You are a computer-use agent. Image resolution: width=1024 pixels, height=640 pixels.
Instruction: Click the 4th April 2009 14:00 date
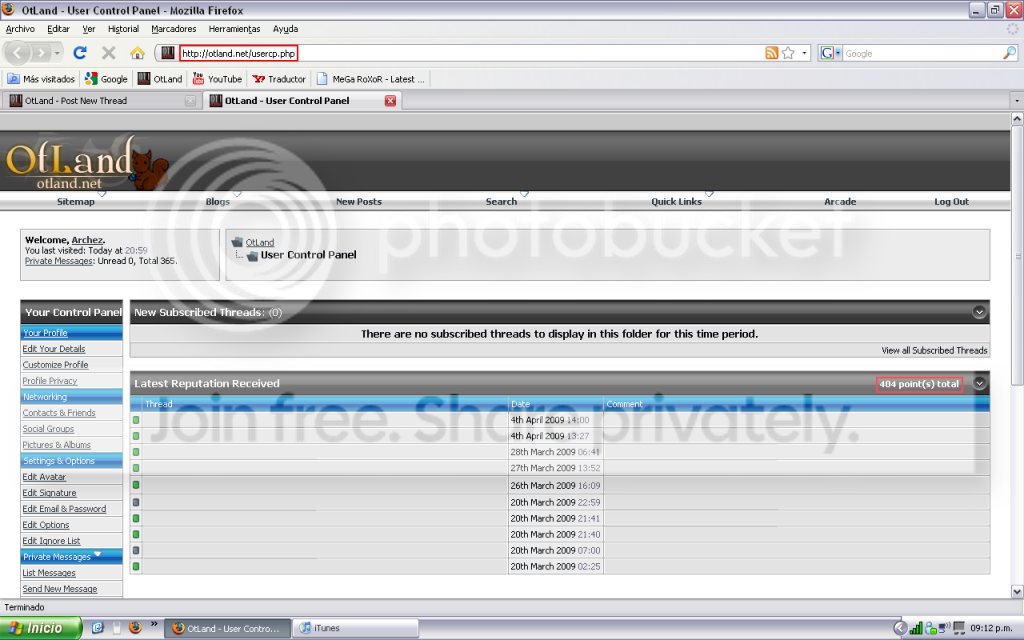click(x=549, y=420)
